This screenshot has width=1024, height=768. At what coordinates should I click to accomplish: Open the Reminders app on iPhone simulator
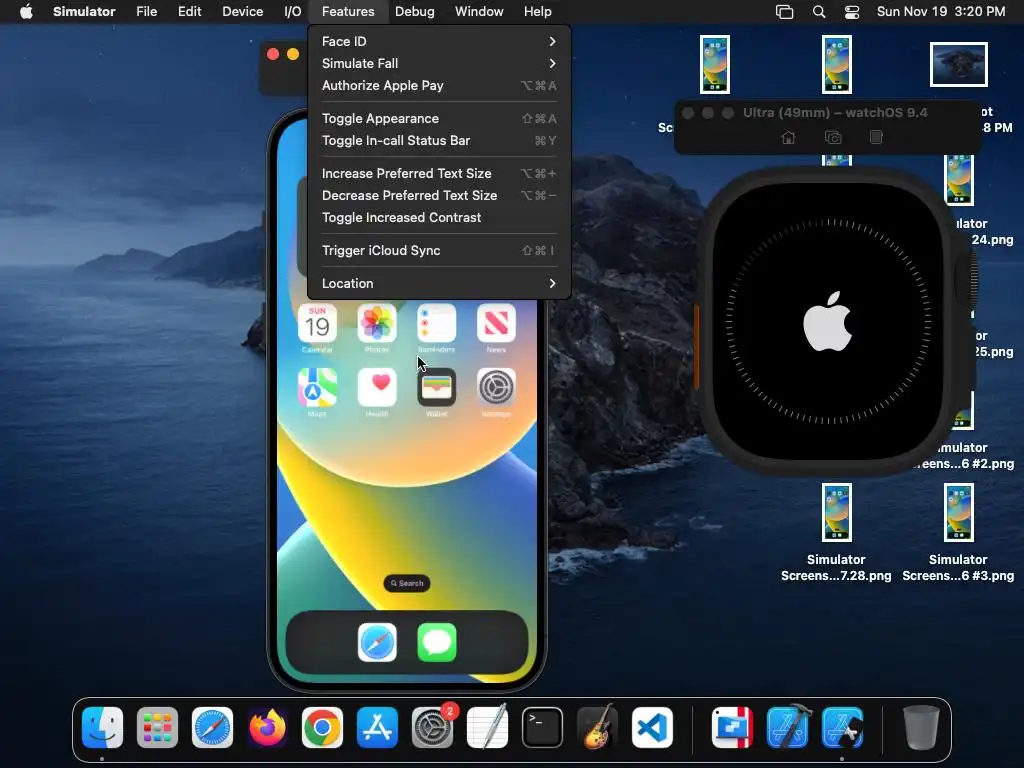436,323
